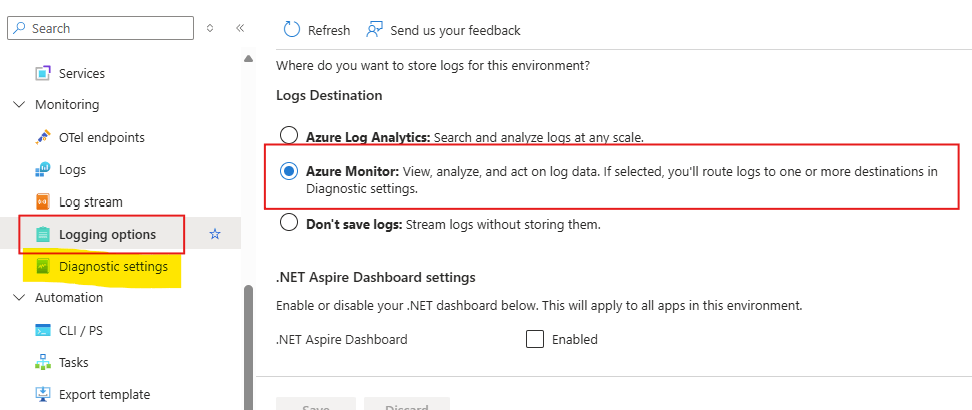Image resolution: width=972 pixels, height=410 pixels.
Task: Select Azure Log Analytics radio option
Action: [x=289, y=135]
